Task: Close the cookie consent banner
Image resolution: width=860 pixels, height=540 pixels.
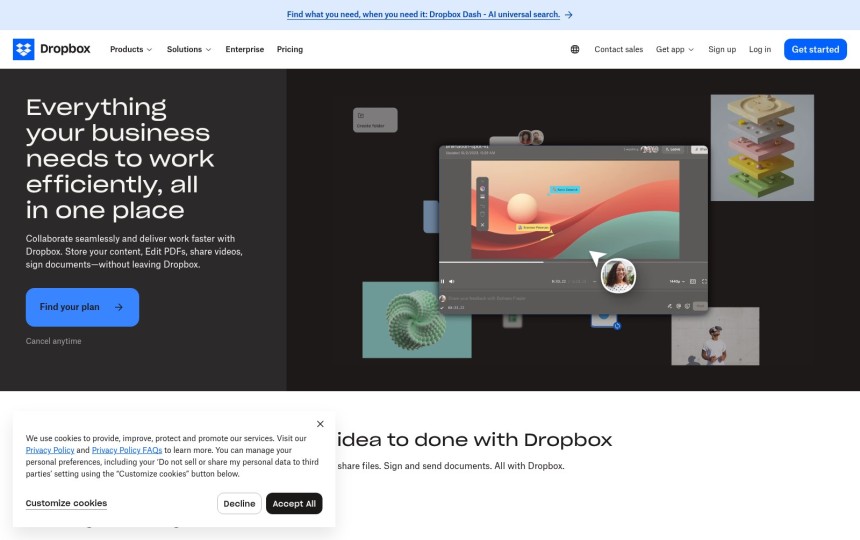Action: click(320, 424)
